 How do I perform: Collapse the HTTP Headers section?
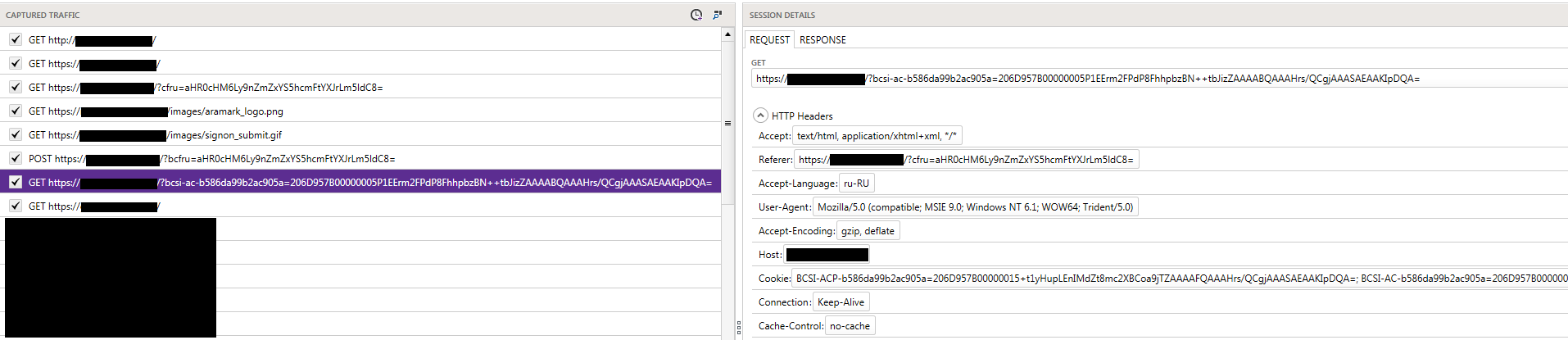click(760, 116)
